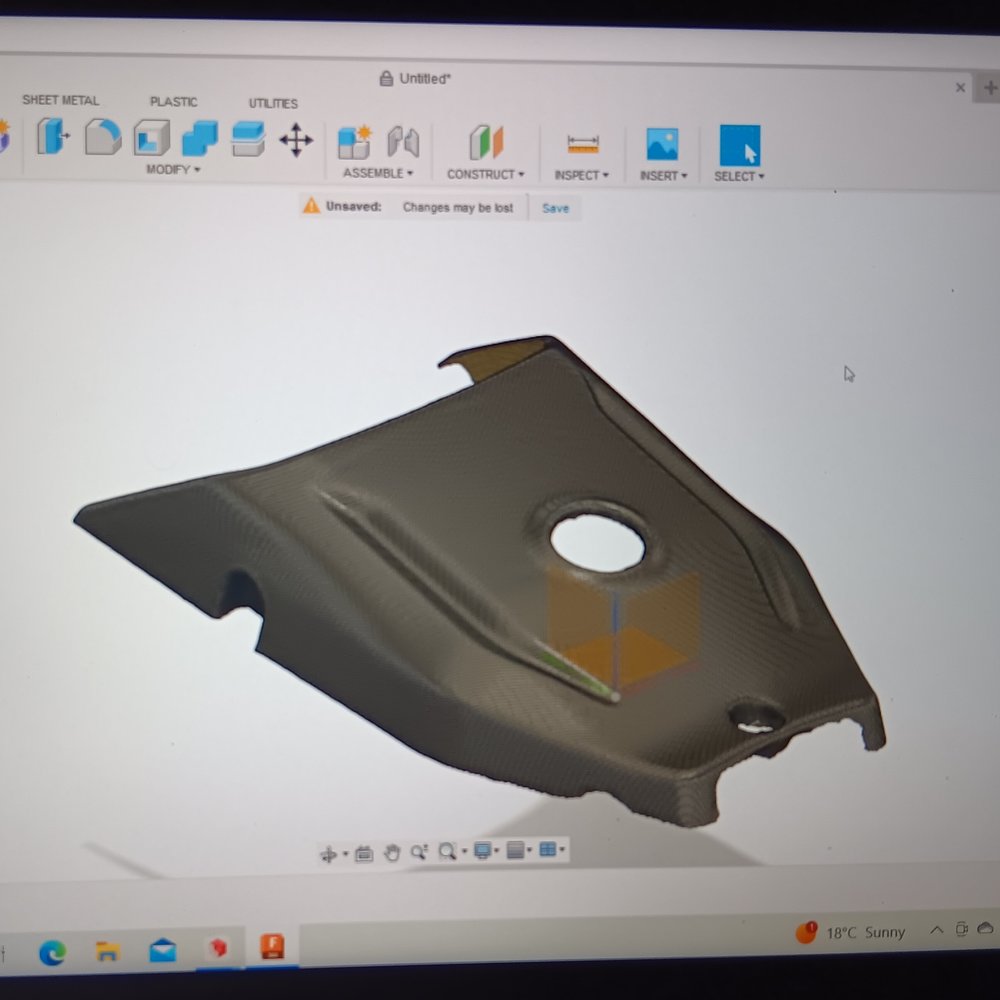
Task: Select the Shell tool icon
Action: 152,138
